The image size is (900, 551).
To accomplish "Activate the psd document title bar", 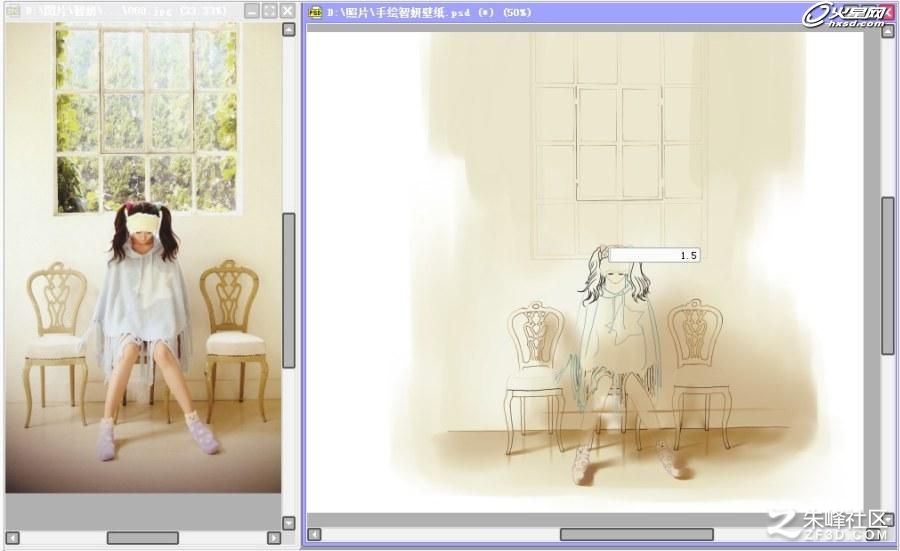I will pos(551,12).
